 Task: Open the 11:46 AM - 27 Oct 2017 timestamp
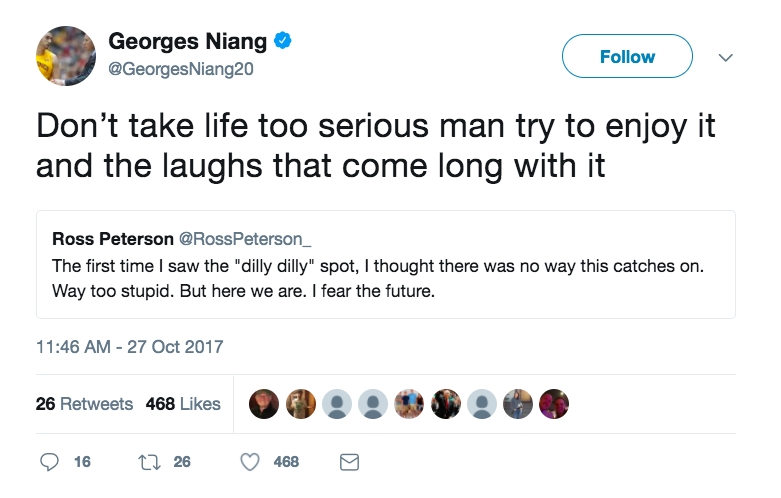coord(129,347)
